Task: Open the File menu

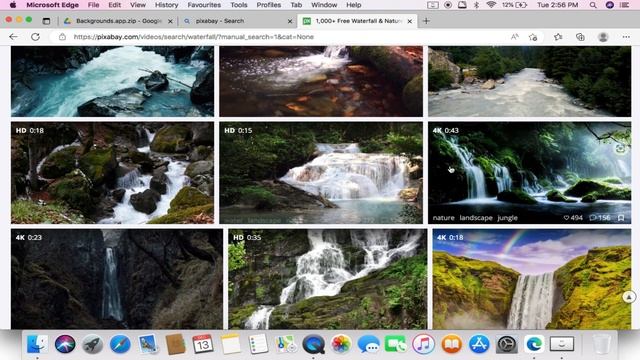Action: click(93, 5)
